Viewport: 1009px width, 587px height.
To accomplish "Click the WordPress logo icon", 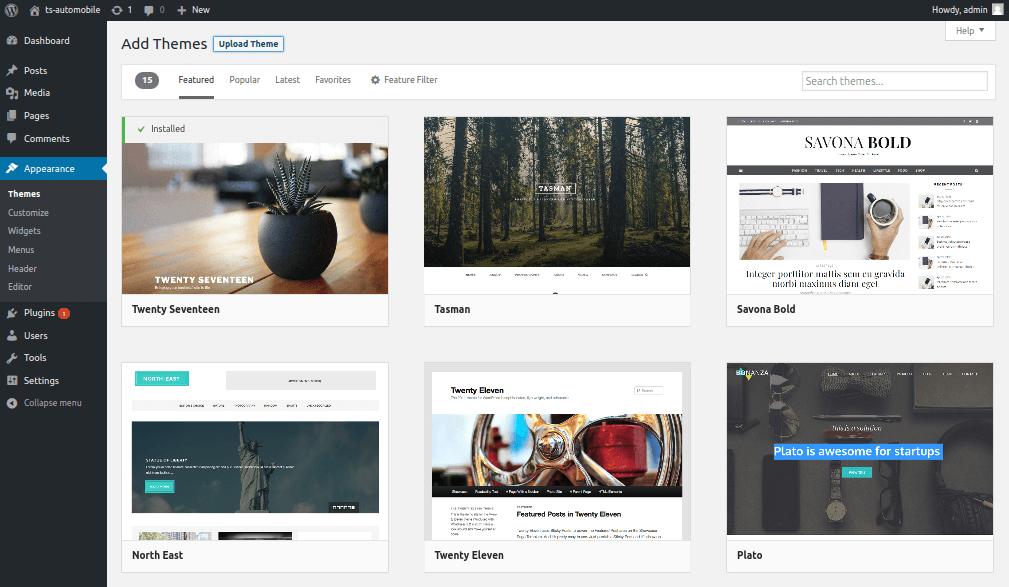I will tap(12, 9).
